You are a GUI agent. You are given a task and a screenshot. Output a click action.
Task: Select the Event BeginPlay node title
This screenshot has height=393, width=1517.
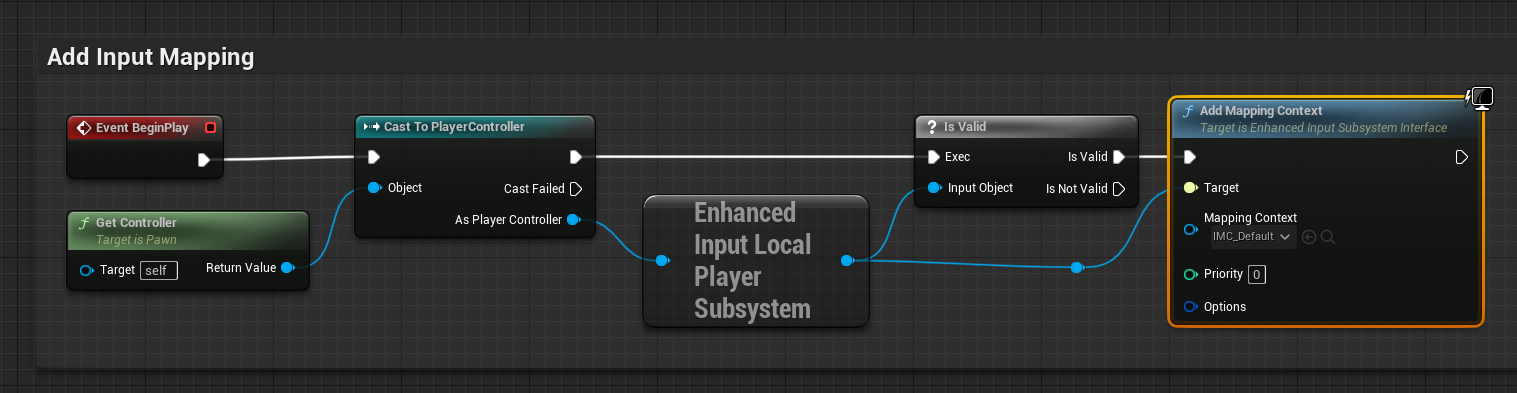point(143,128)
